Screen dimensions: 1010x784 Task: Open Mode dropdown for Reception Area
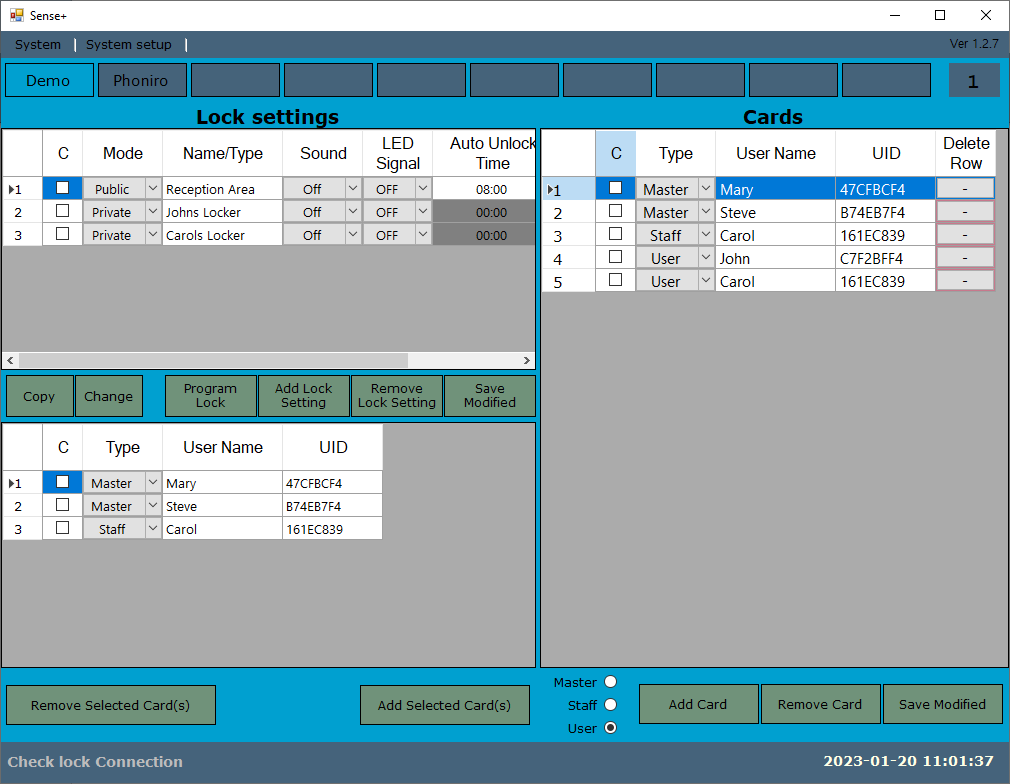152,188
